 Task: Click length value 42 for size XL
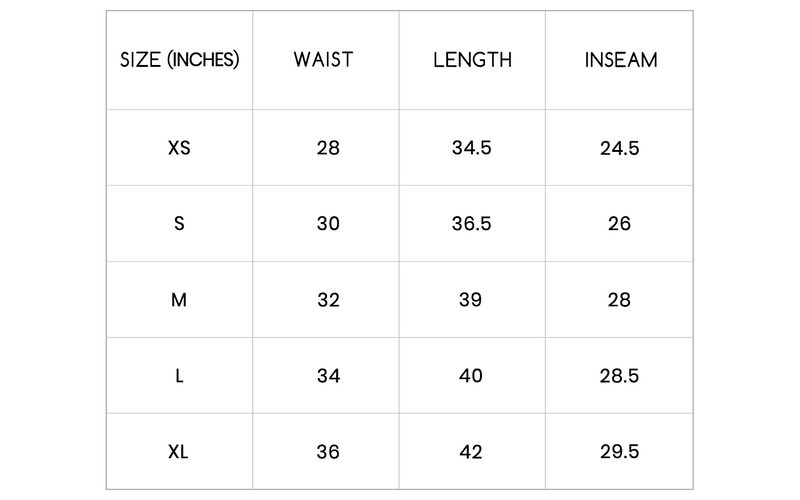tap(472, 452)
